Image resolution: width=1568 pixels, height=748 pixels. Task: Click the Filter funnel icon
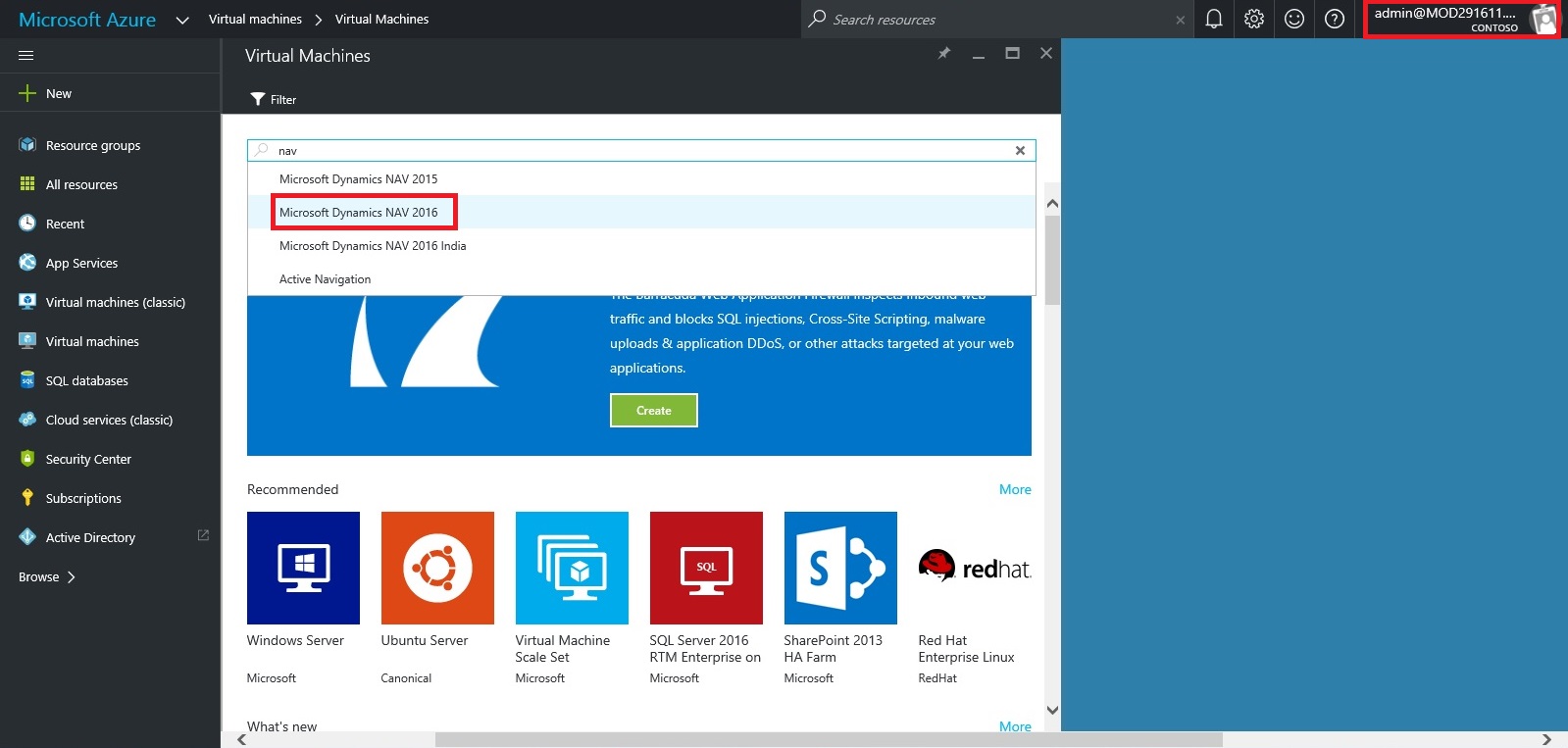click(258, 99)
